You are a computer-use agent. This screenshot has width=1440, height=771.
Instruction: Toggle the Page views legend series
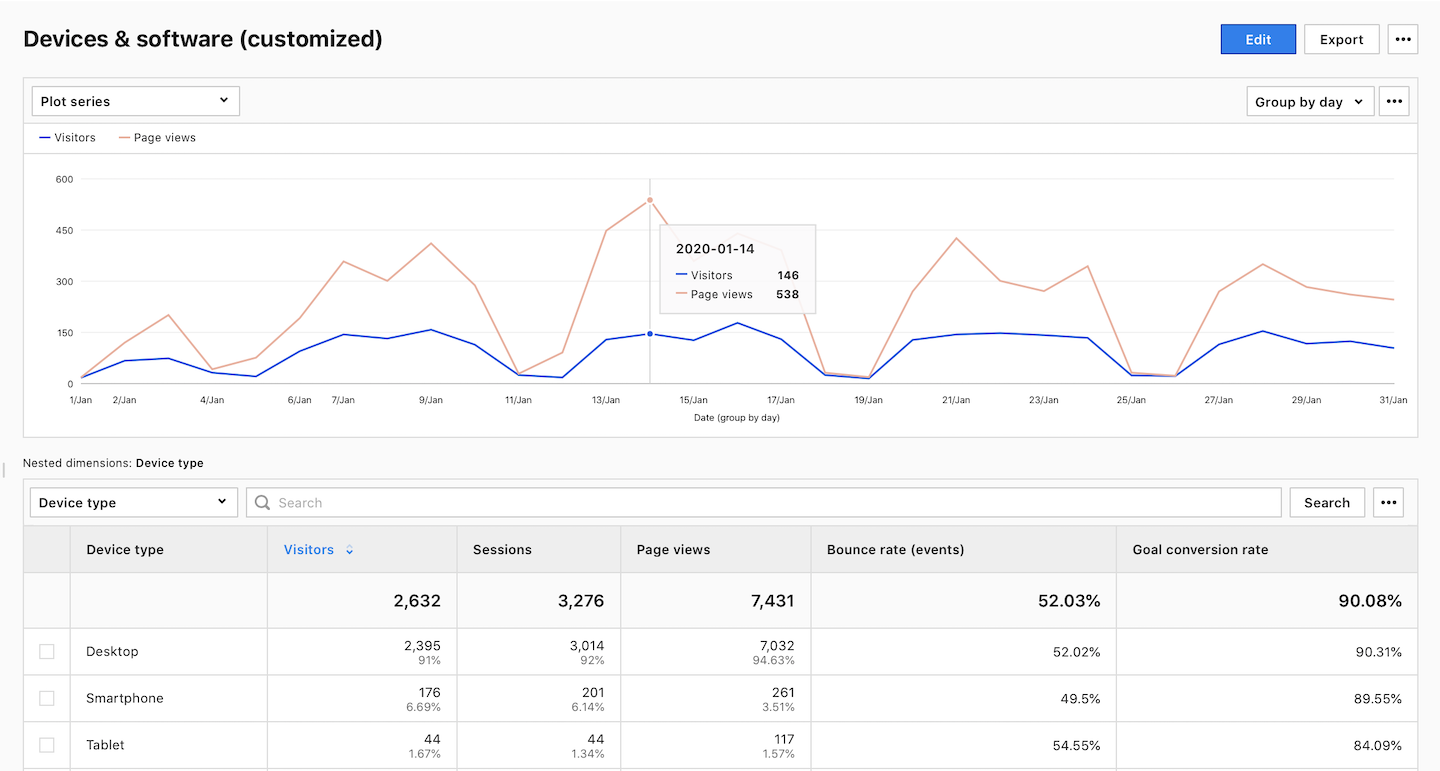click(157, 138)
